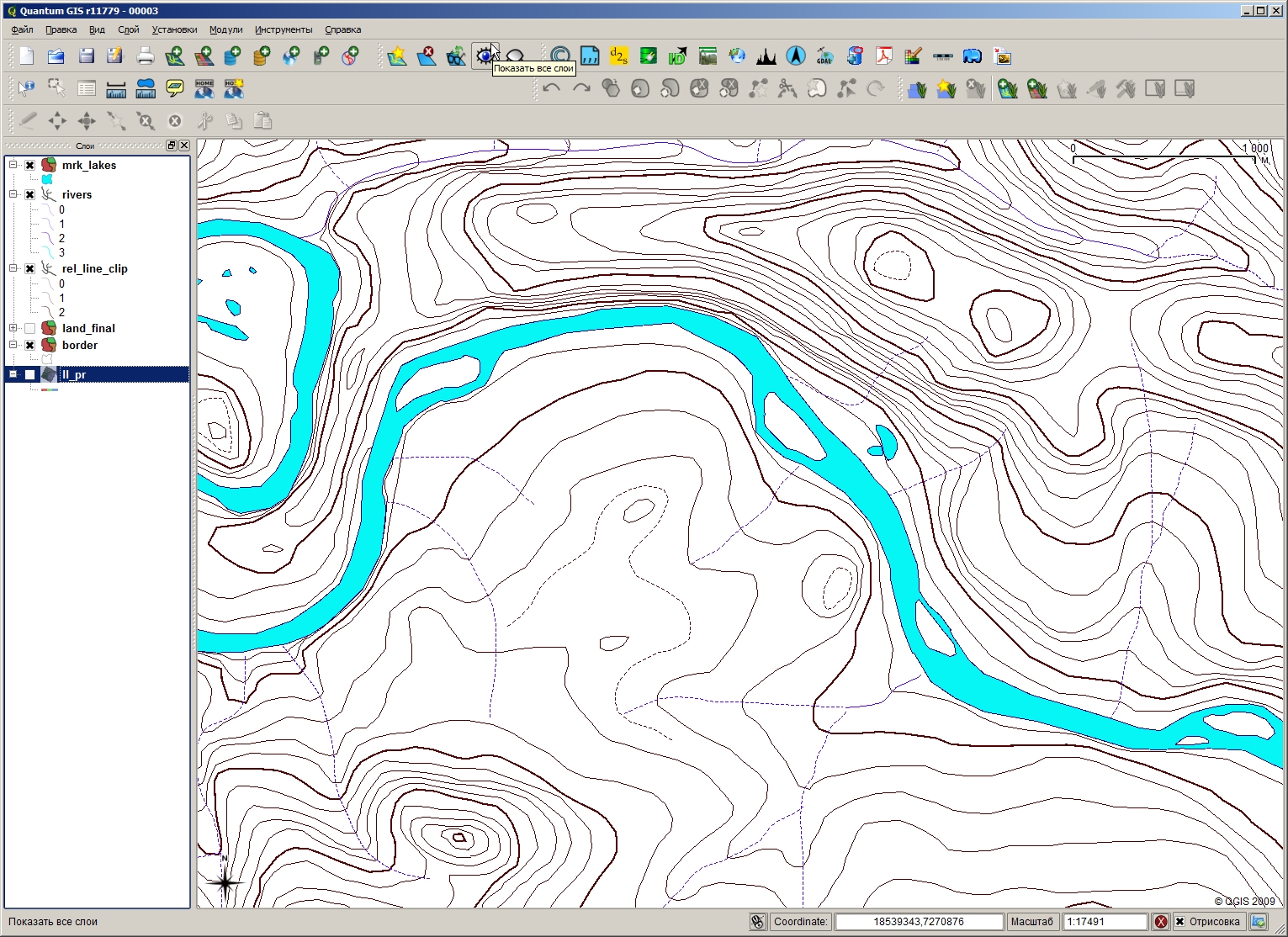Collapse the rivers layer legend
Screen dimensions: 1288x937
13,194
